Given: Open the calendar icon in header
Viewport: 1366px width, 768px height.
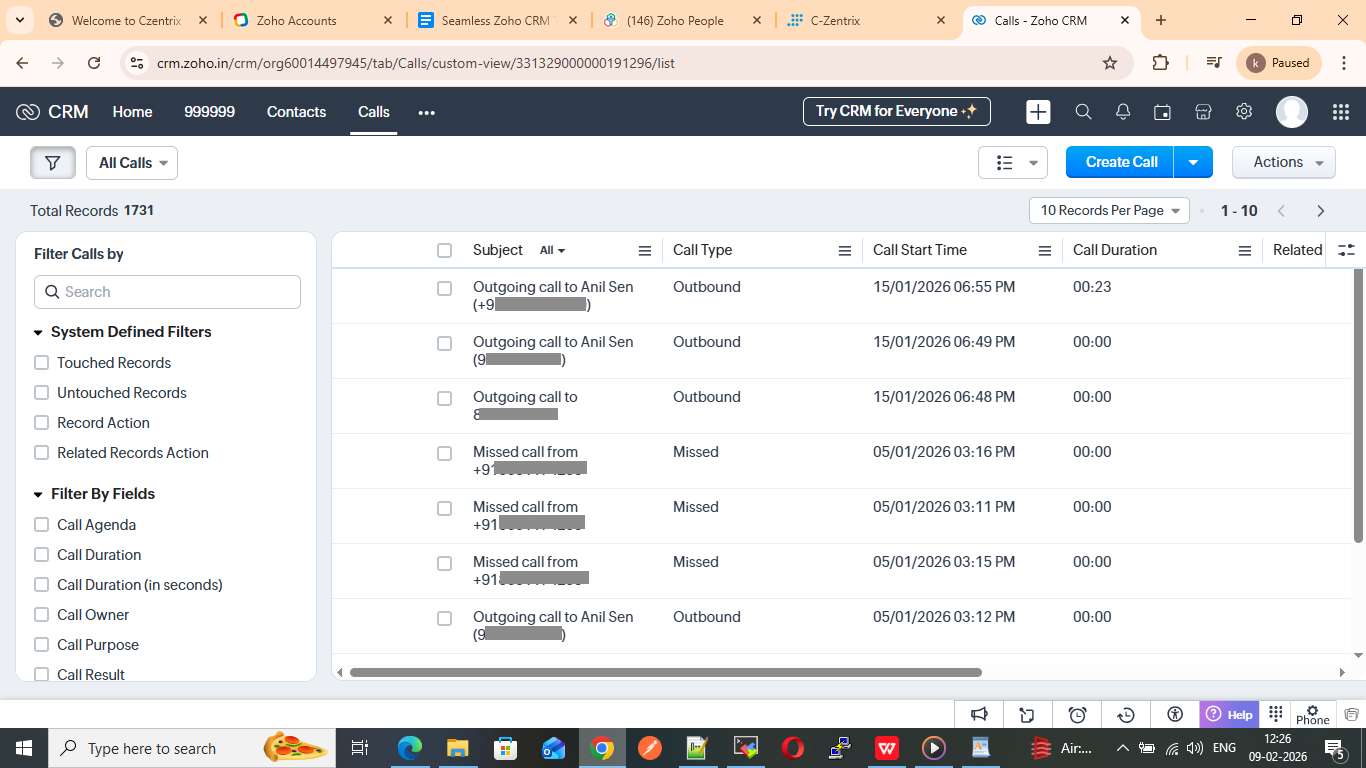Looking at the screenshot, I should coord(1162,112).
